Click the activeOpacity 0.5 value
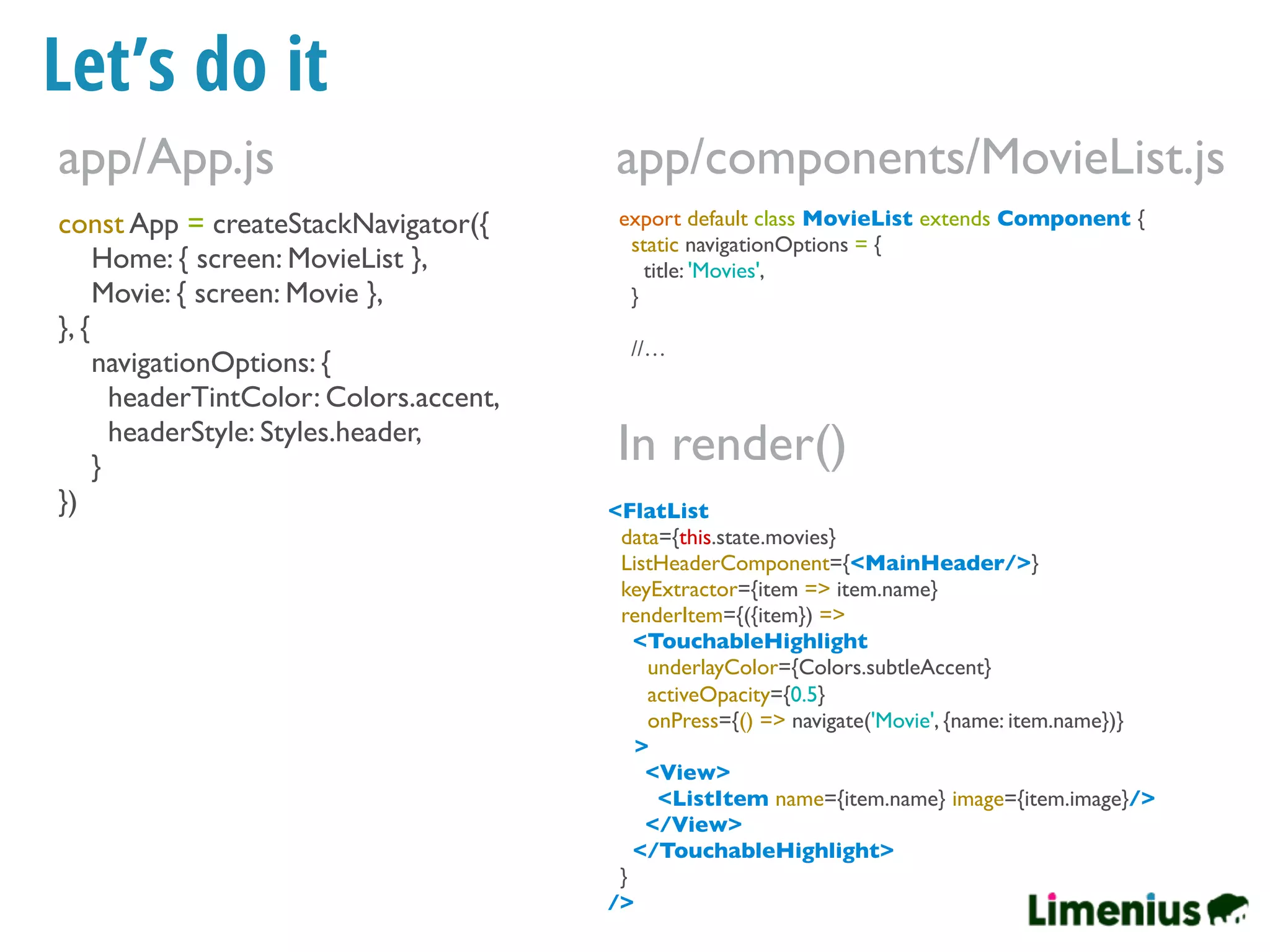 pyautogui.click(x=804, y=694)
